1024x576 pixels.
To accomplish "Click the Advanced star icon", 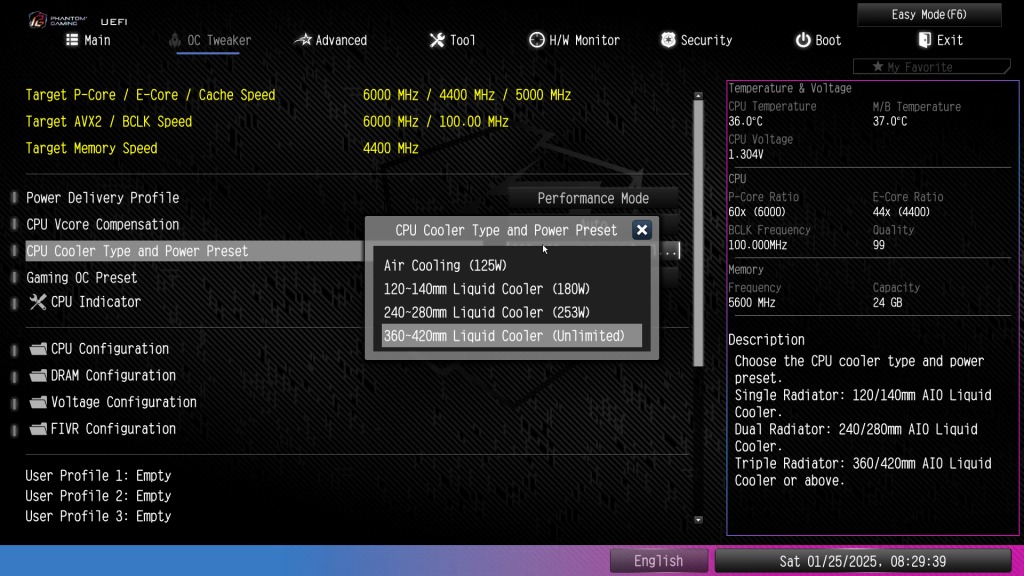I will [303, 40].
